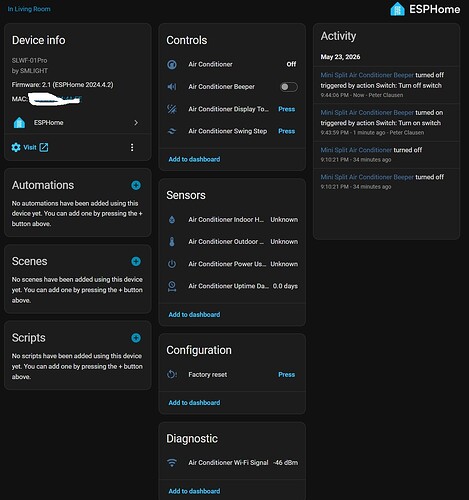Click the Air Conditioner Power Us... Unknown value

[284, 264]
